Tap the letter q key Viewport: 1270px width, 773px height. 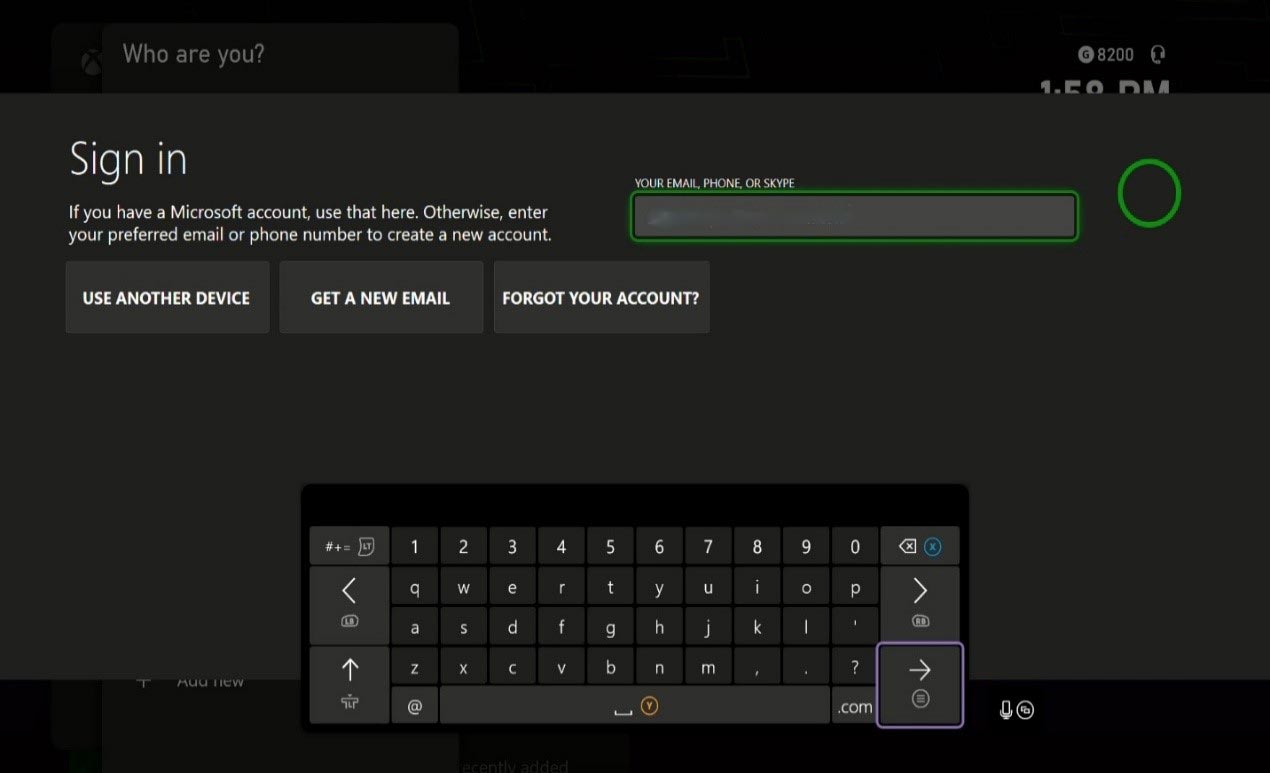coord(415,588)
